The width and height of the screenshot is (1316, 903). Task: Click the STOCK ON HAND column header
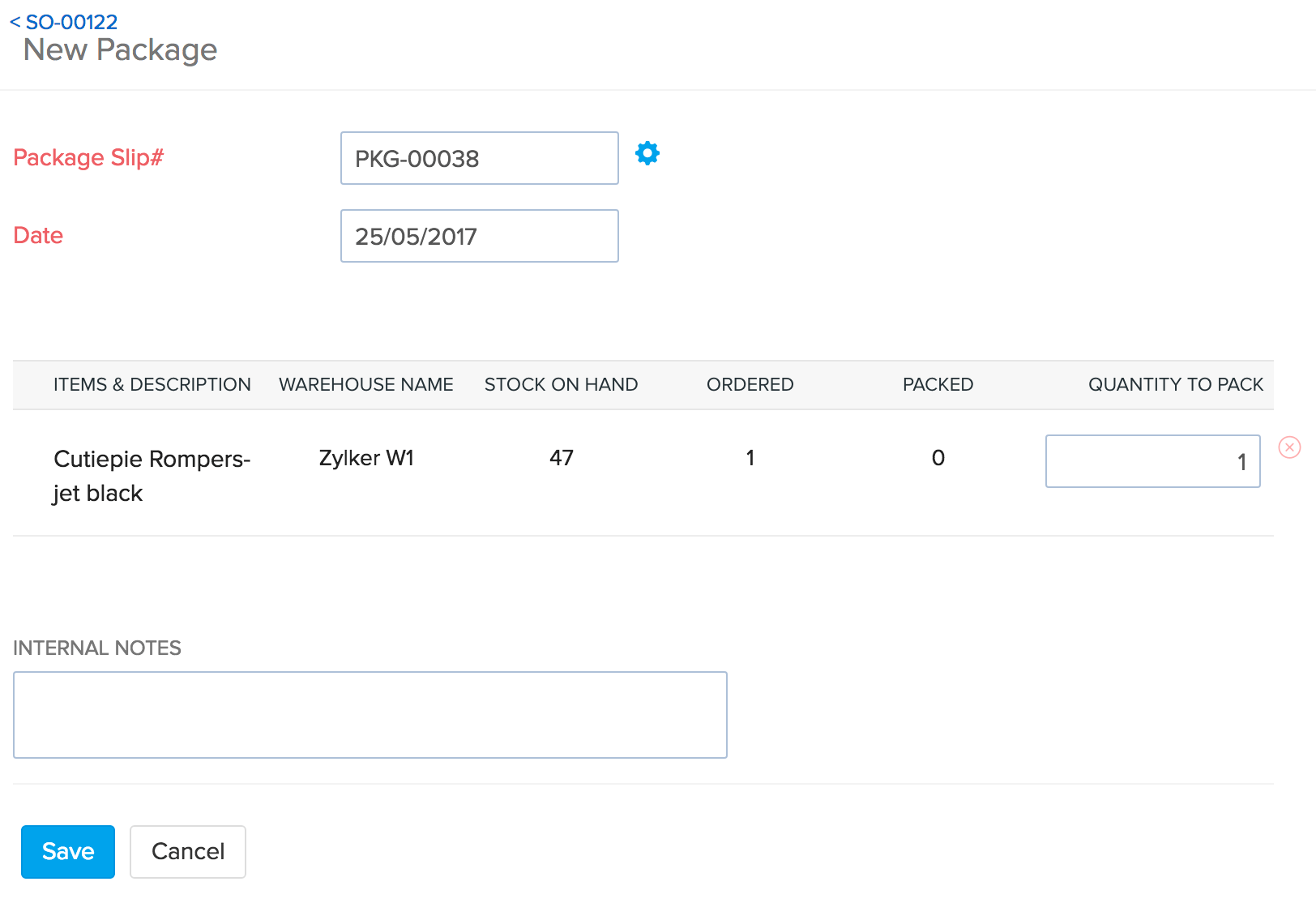click(561, 384)
